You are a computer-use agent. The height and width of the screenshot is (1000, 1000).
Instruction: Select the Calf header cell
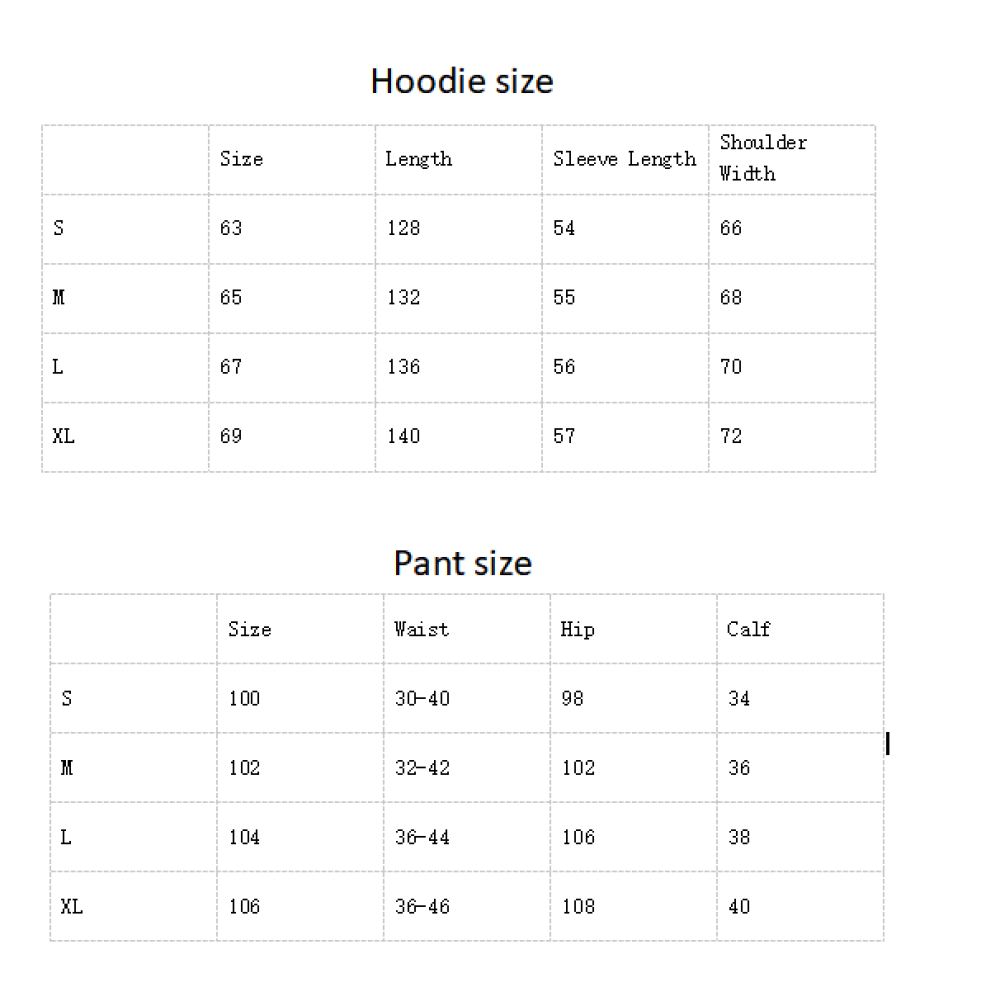[800, 629]
